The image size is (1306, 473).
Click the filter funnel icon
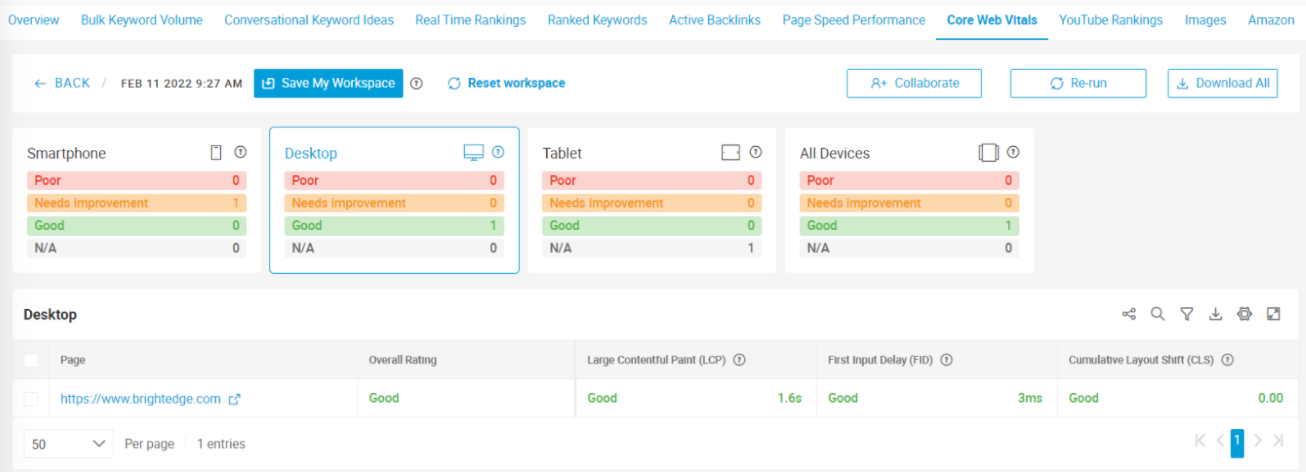(1187, 314)
